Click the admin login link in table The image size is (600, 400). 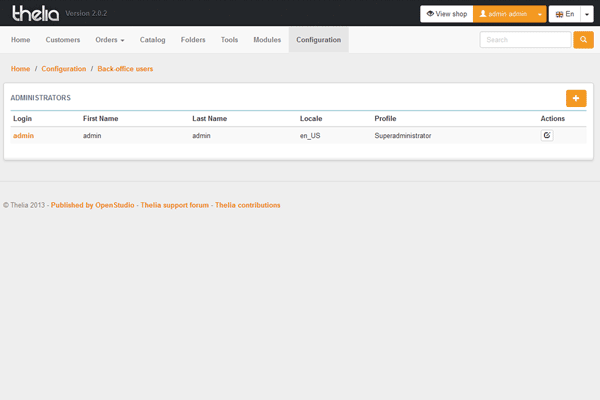point(23,135)
